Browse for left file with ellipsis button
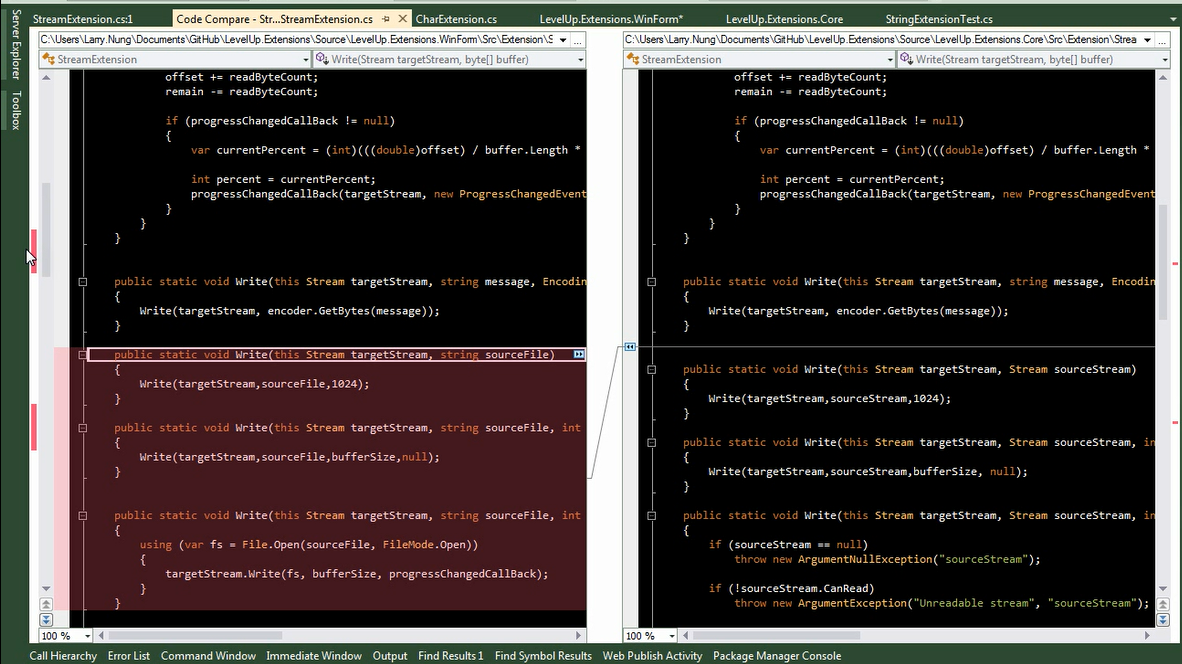The image size is (1182, 664). pos(578,40)
